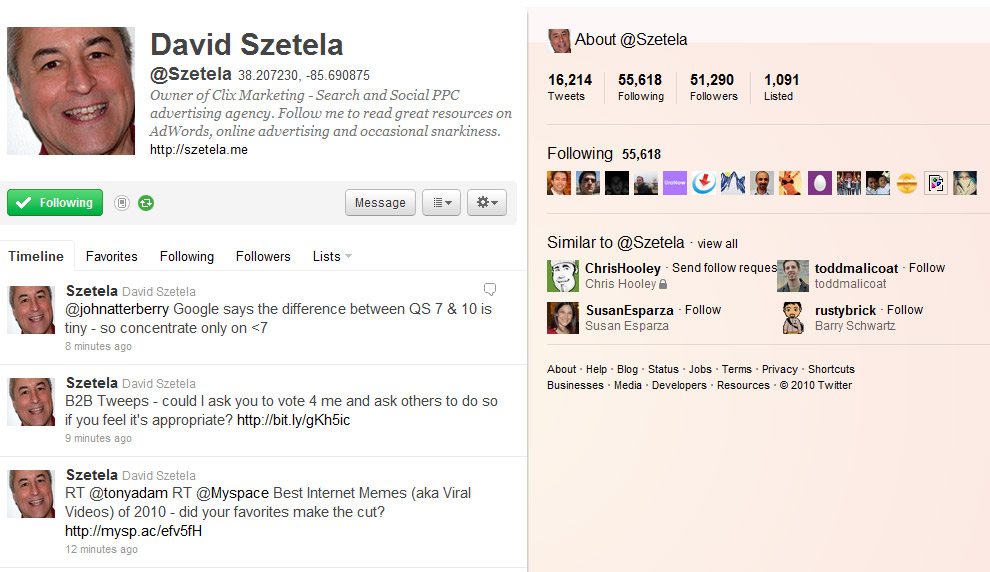Open the add-to-list dropdown button
The height and width of the screenshot is (572, 990).
click(x=440, y=203)
